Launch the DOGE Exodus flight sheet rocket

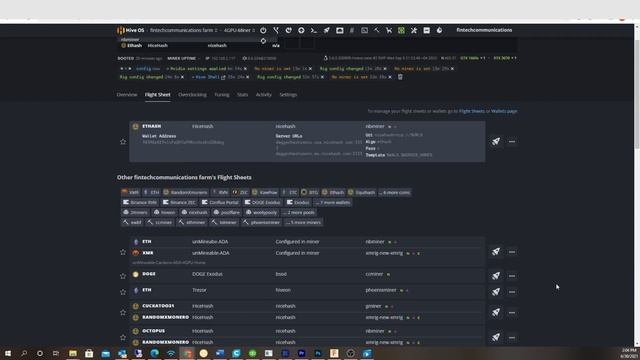[496, 276]
